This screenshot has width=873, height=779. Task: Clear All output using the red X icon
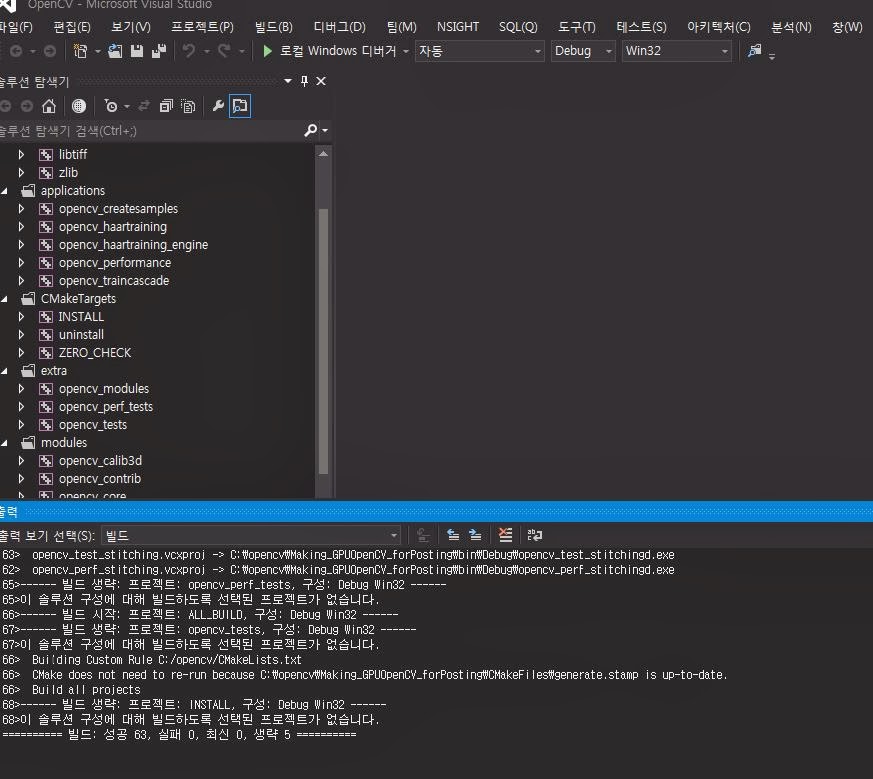tap(506, 534)
